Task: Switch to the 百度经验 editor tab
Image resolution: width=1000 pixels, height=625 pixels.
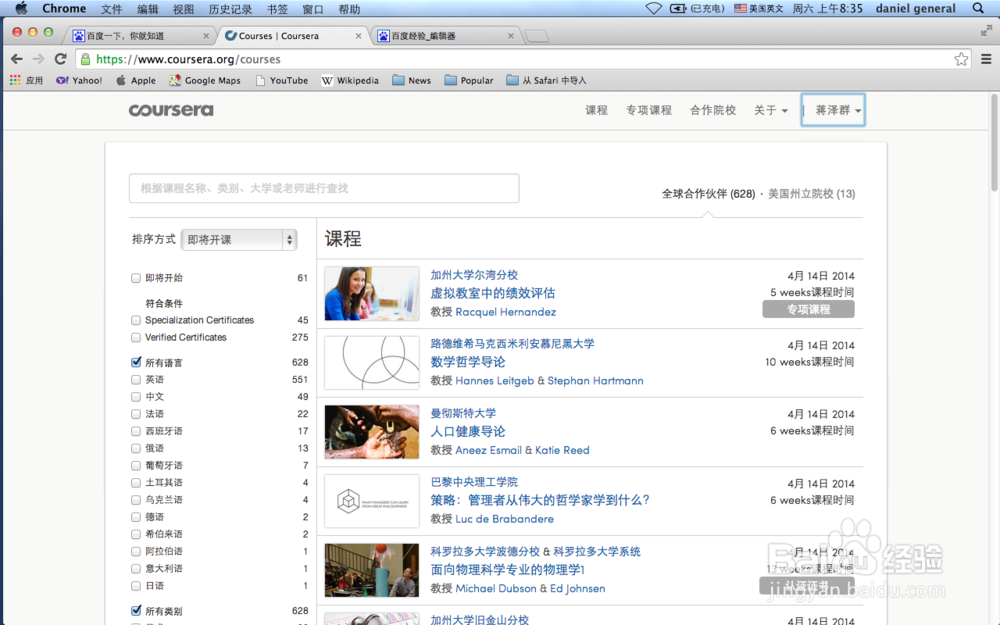Action: pos(446,36)
